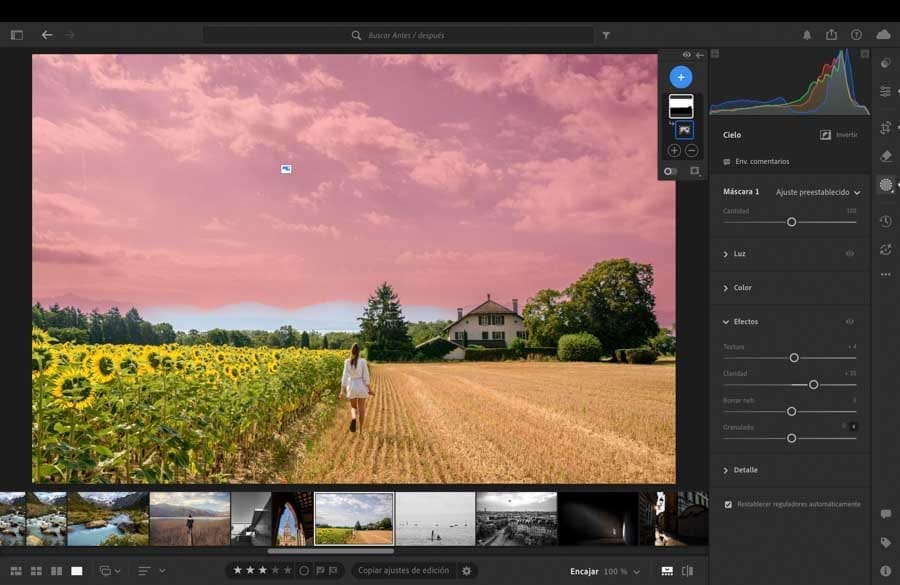Uncheck Restablecer reguladores automáticamente checkbox

(x=727, y=504)
